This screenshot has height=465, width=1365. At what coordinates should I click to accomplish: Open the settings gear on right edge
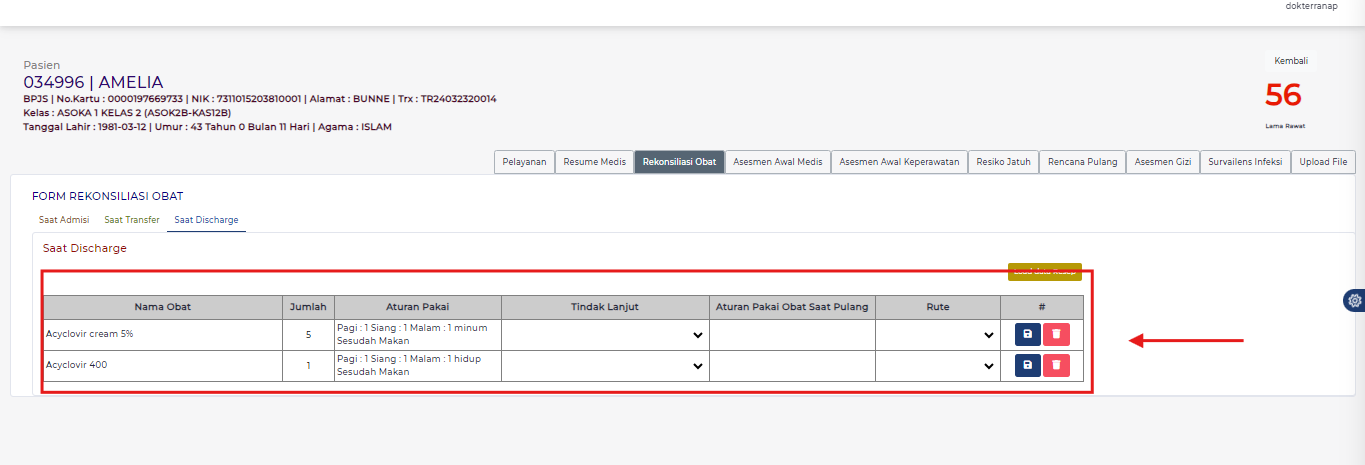(x=1354, y=300)
